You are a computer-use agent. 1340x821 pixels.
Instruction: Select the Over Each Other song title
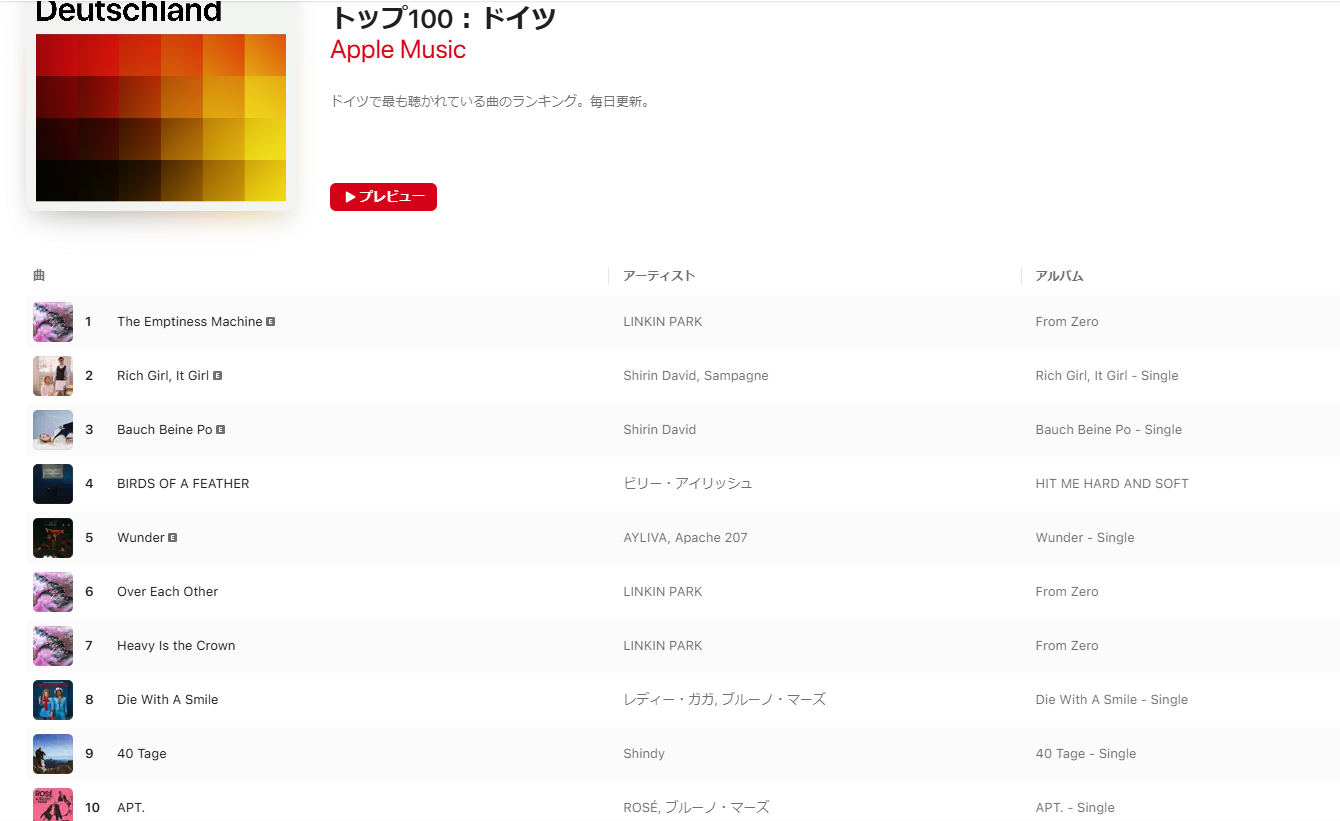pos(167,592)
